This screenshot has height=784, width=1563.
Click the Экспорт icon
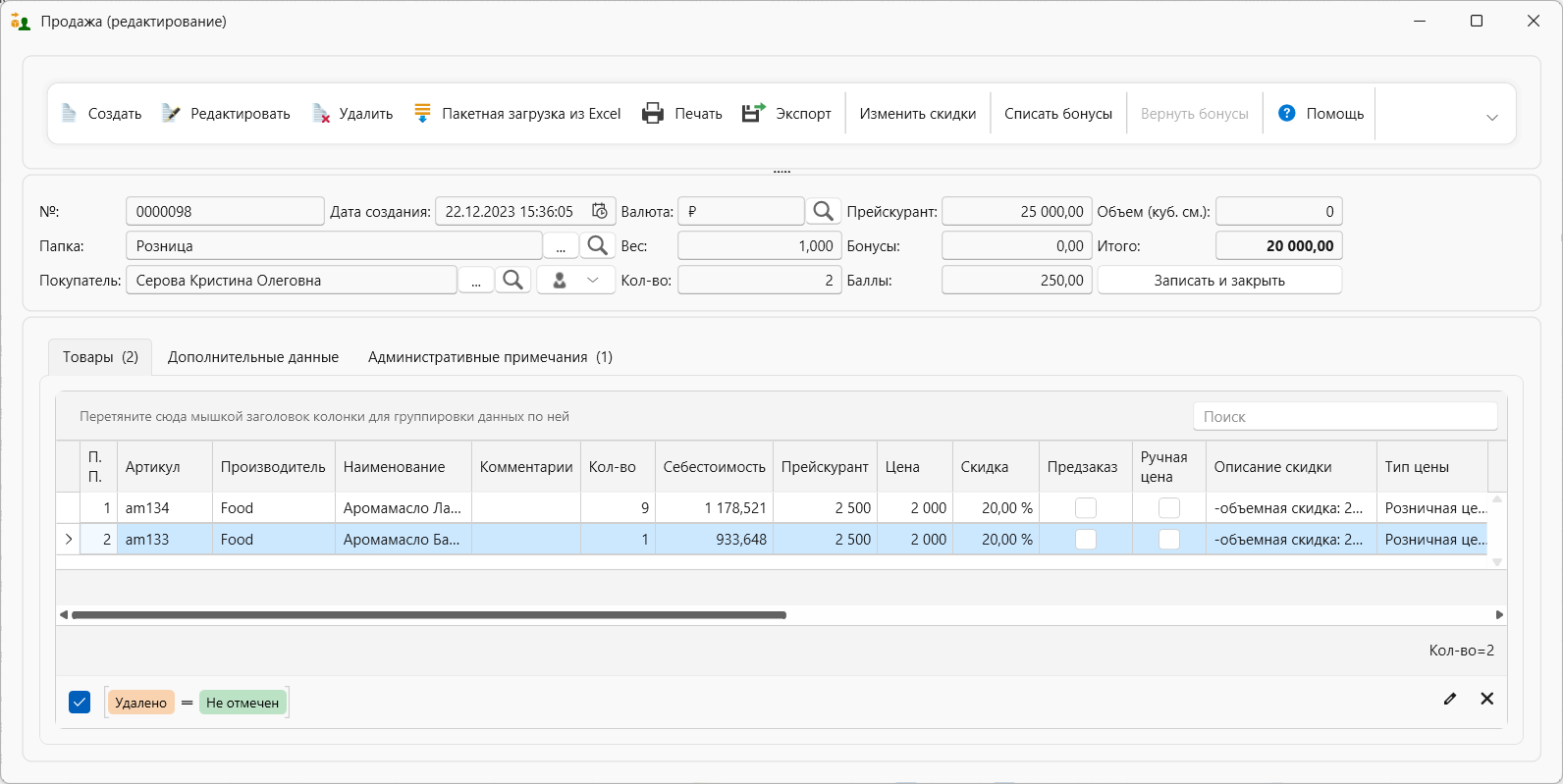coord(754,114)
